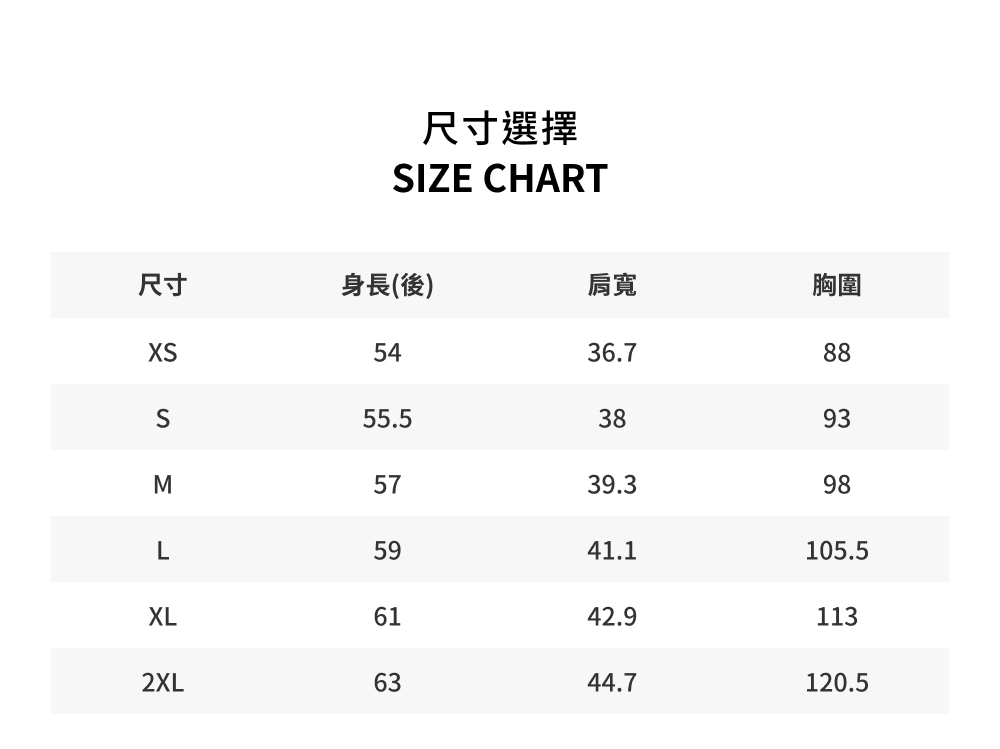Click the SIZE CHART heading text

[x=500, y=179]
